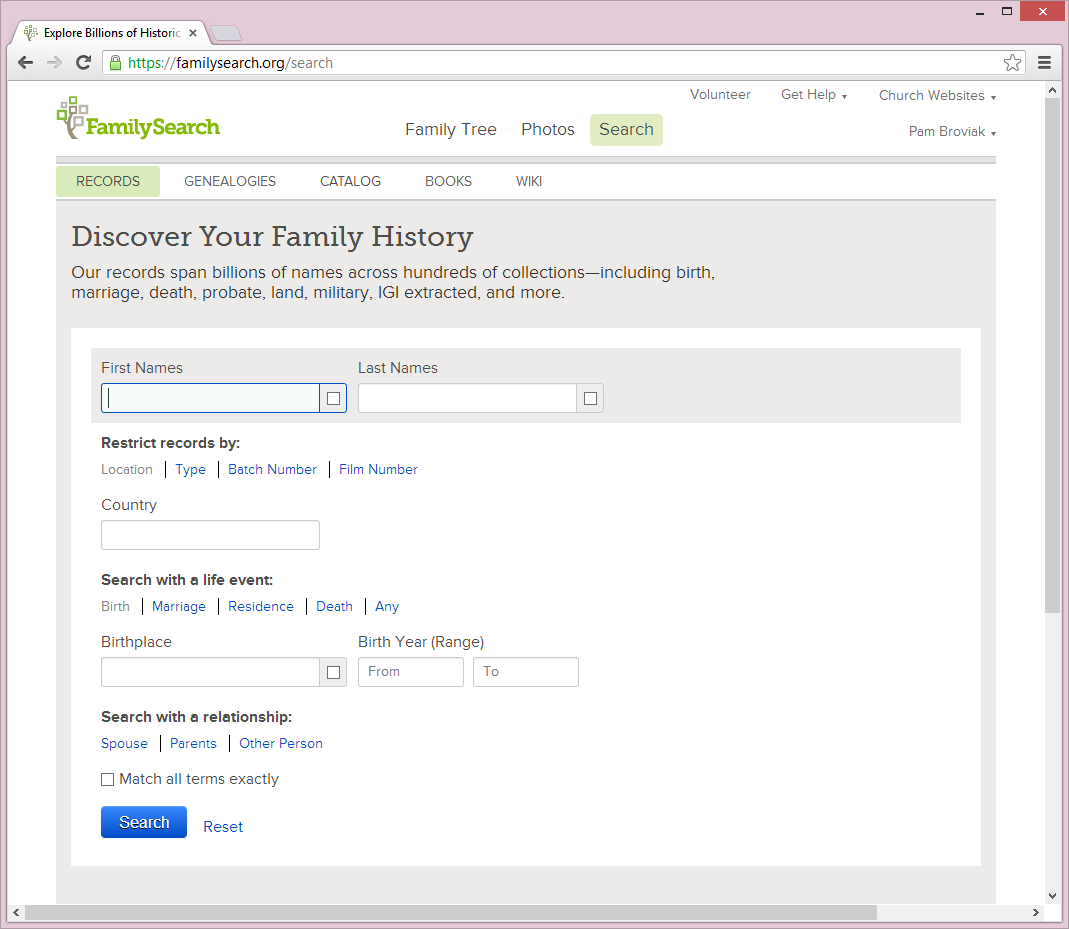Open a new browser tab

(x=226, y=33)
